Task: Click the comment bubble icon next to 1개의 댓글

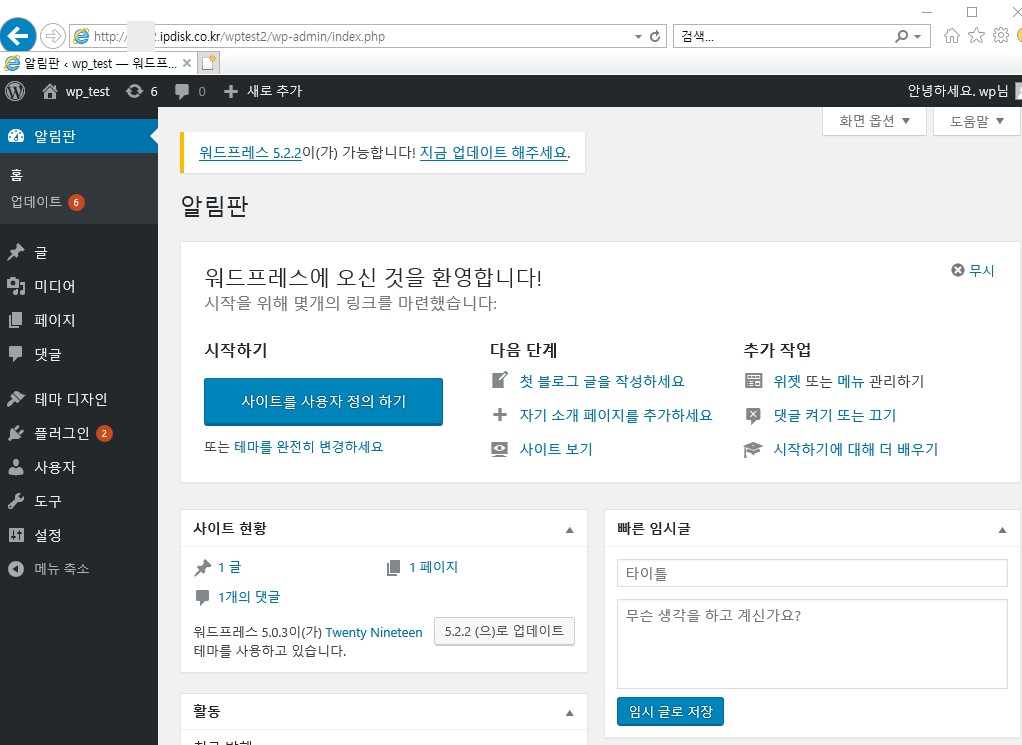Action: coord(203,597)
